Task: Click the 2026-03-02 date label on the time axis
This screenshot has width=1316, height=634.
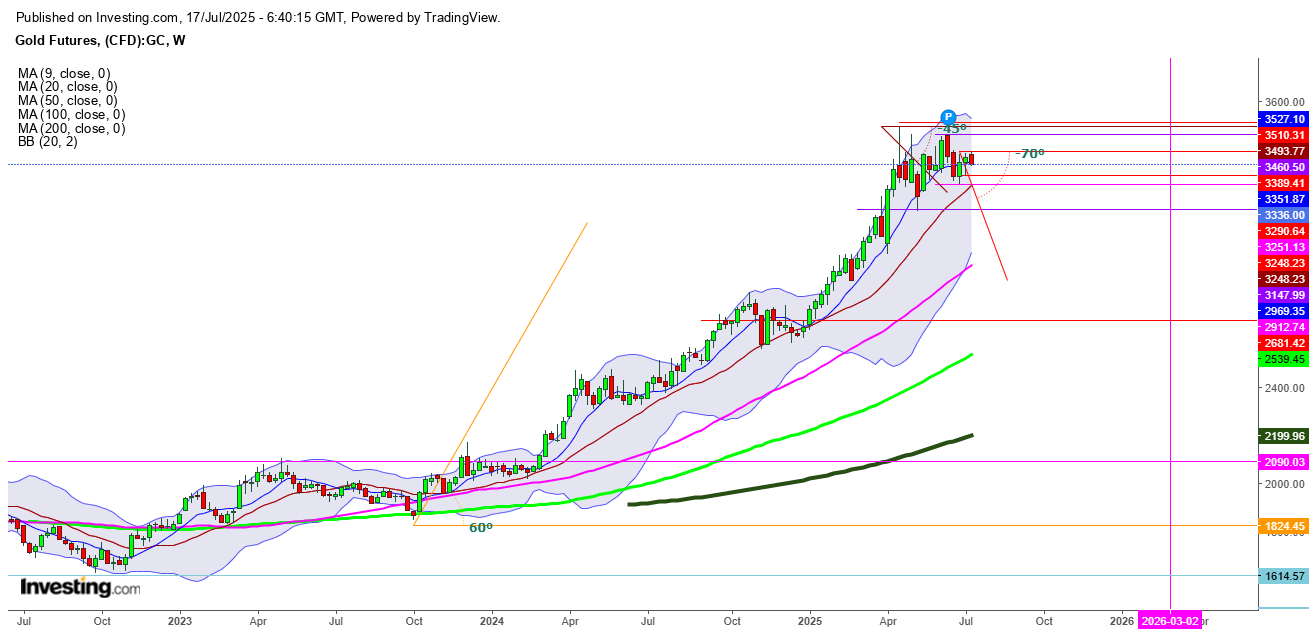Action: click(x=1170, y=620)
